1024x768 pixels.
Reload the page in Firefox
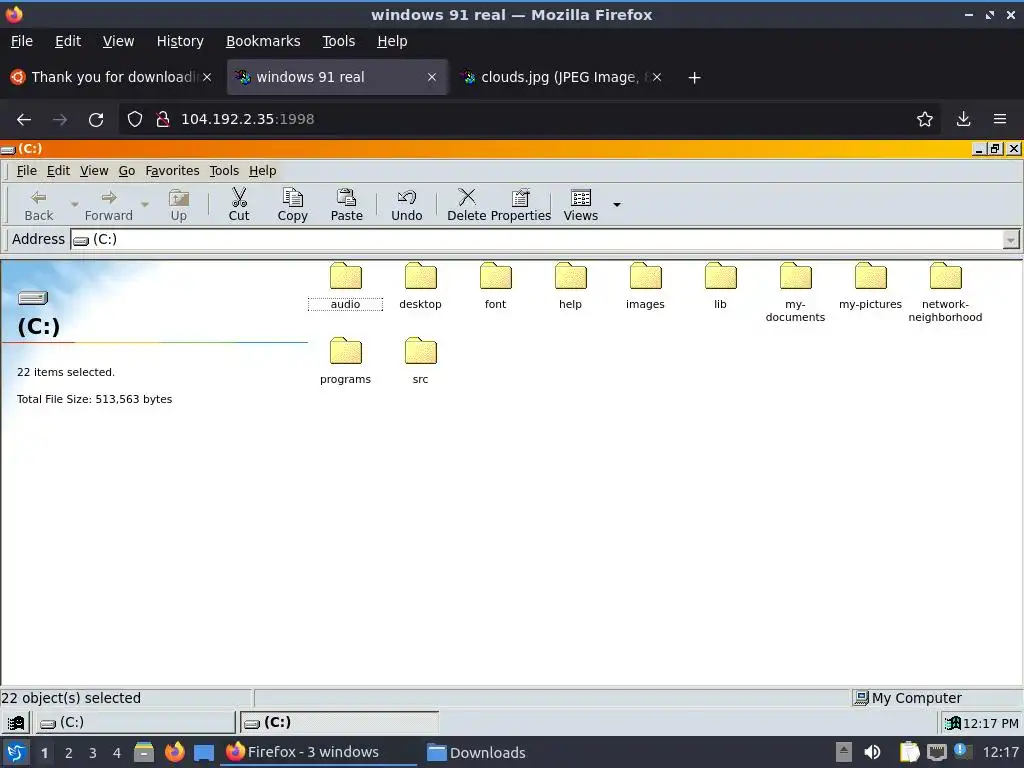point(96,120)
